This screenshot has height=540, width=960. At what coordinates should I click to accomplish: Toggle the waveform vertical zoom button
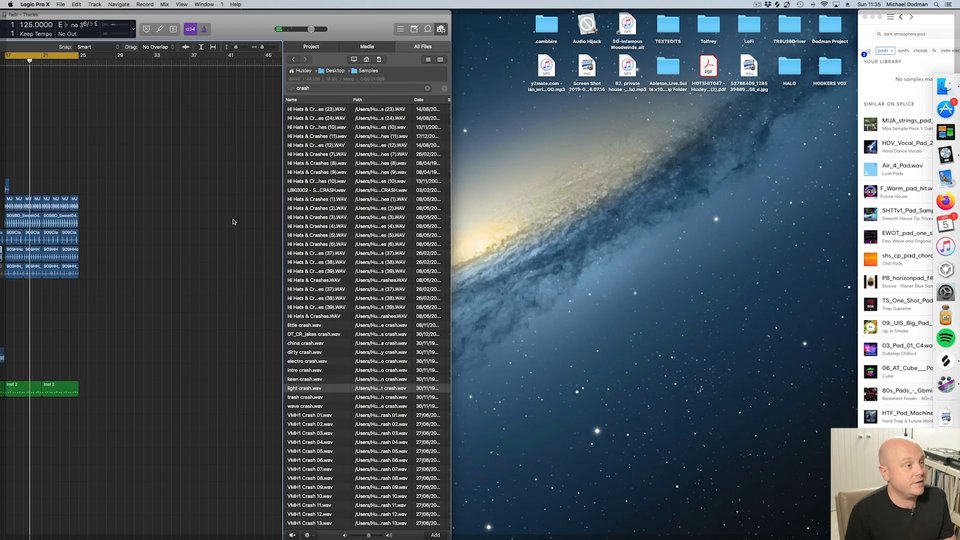[186, 47]
